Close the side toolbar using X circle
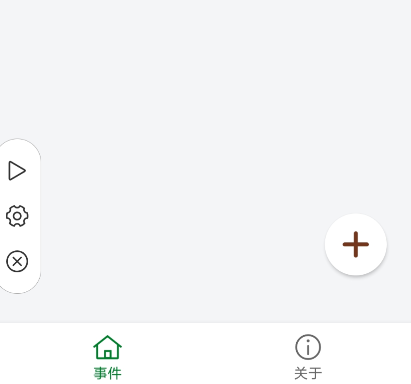The image size is (411, 384). (17, 261)
